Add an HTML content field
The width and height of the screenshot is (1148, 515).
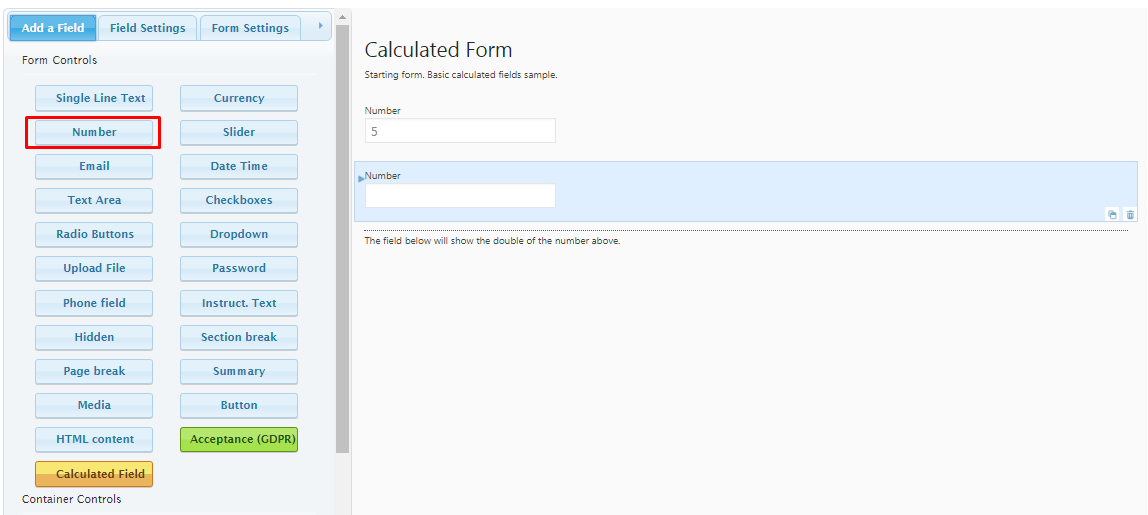pos(94,440)
